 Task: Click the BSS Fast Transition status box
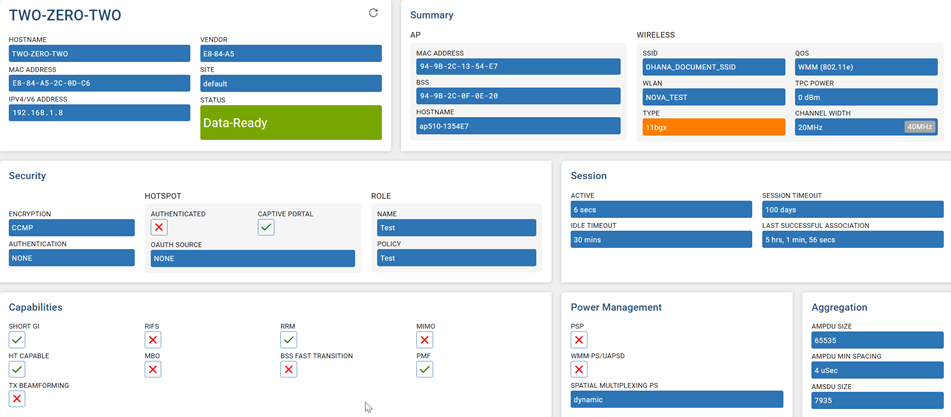(x=289, y=370)
